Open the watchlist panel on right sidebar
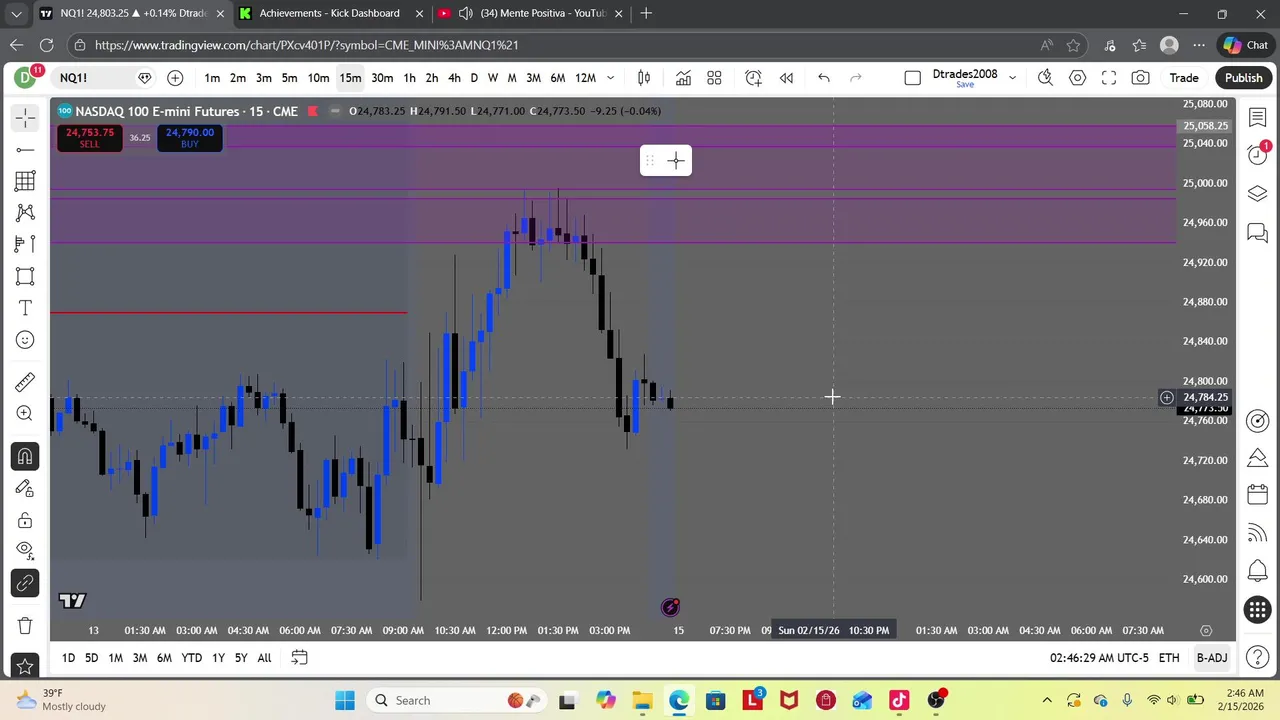 click(1257, 118)
